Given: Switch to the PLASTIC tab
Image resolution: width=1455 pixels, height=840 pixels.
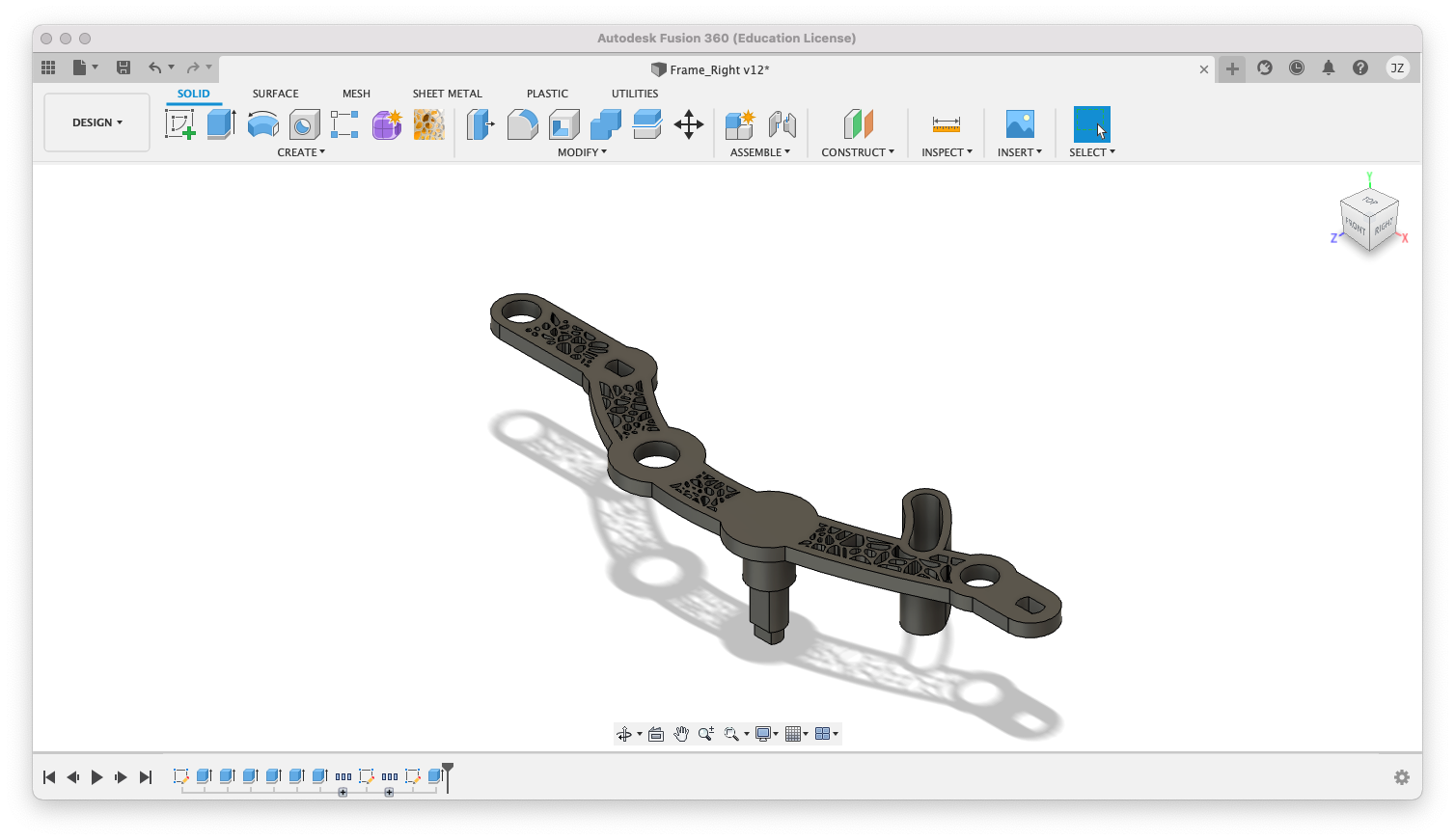Looking at the screenshot, I should 548,94.
